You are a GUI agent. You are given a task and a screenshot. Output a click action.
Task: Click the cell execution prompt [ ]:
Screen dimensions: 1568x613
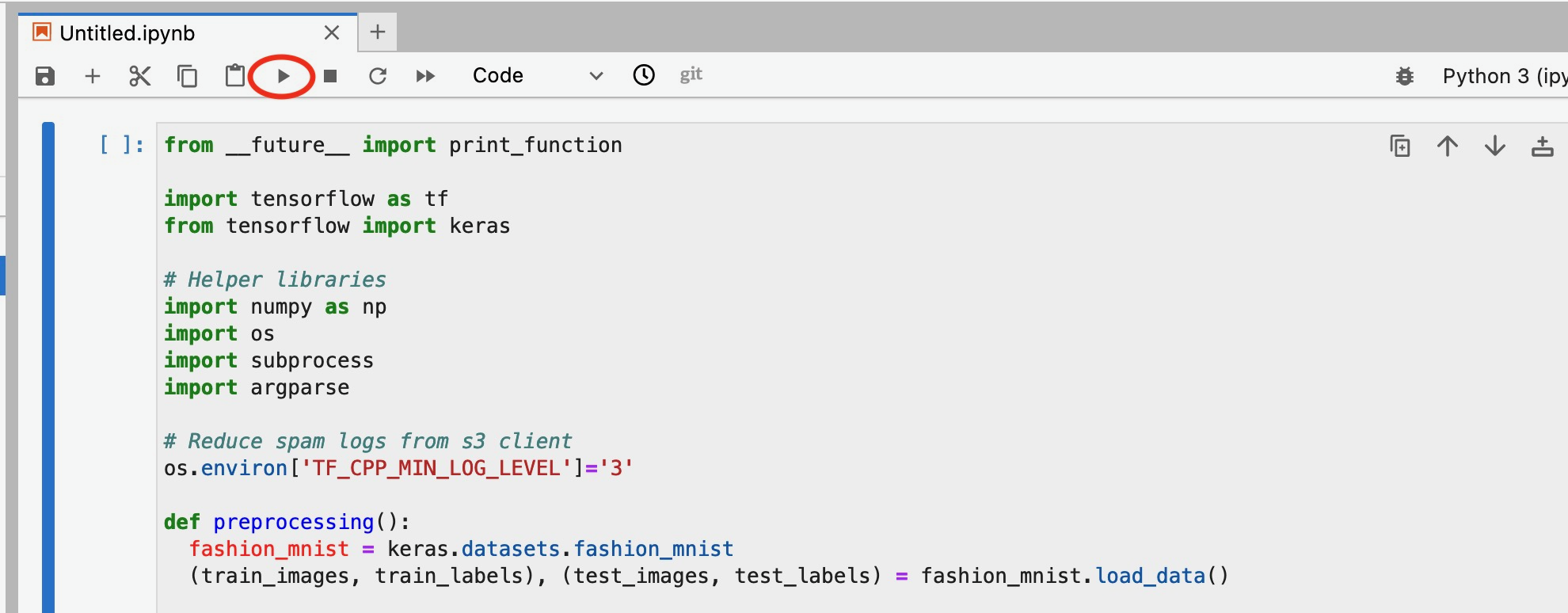coord(122,145)
